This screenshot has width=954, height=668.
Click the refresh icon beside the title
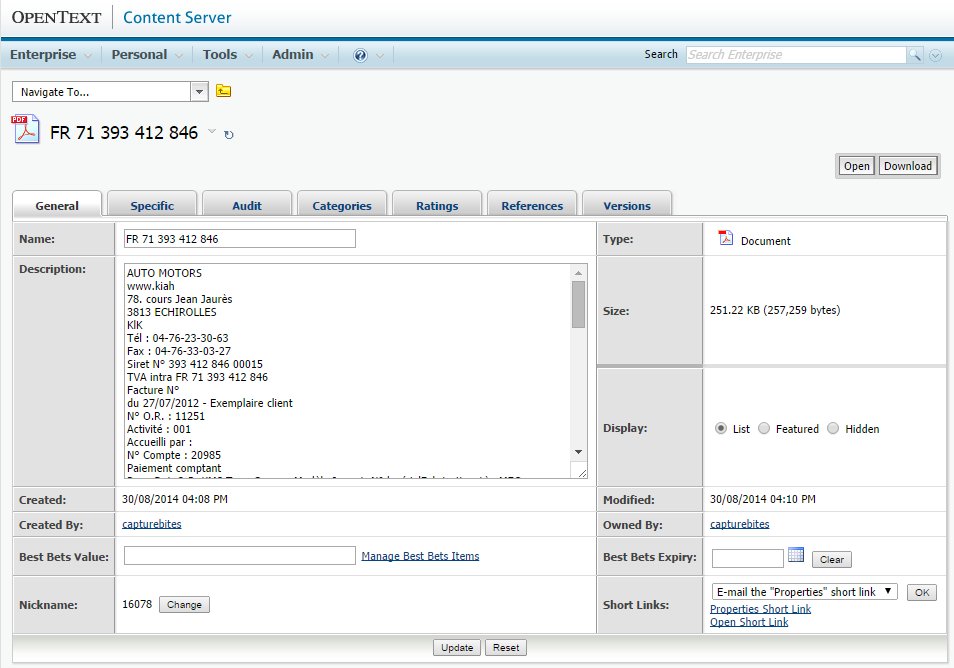229,135
